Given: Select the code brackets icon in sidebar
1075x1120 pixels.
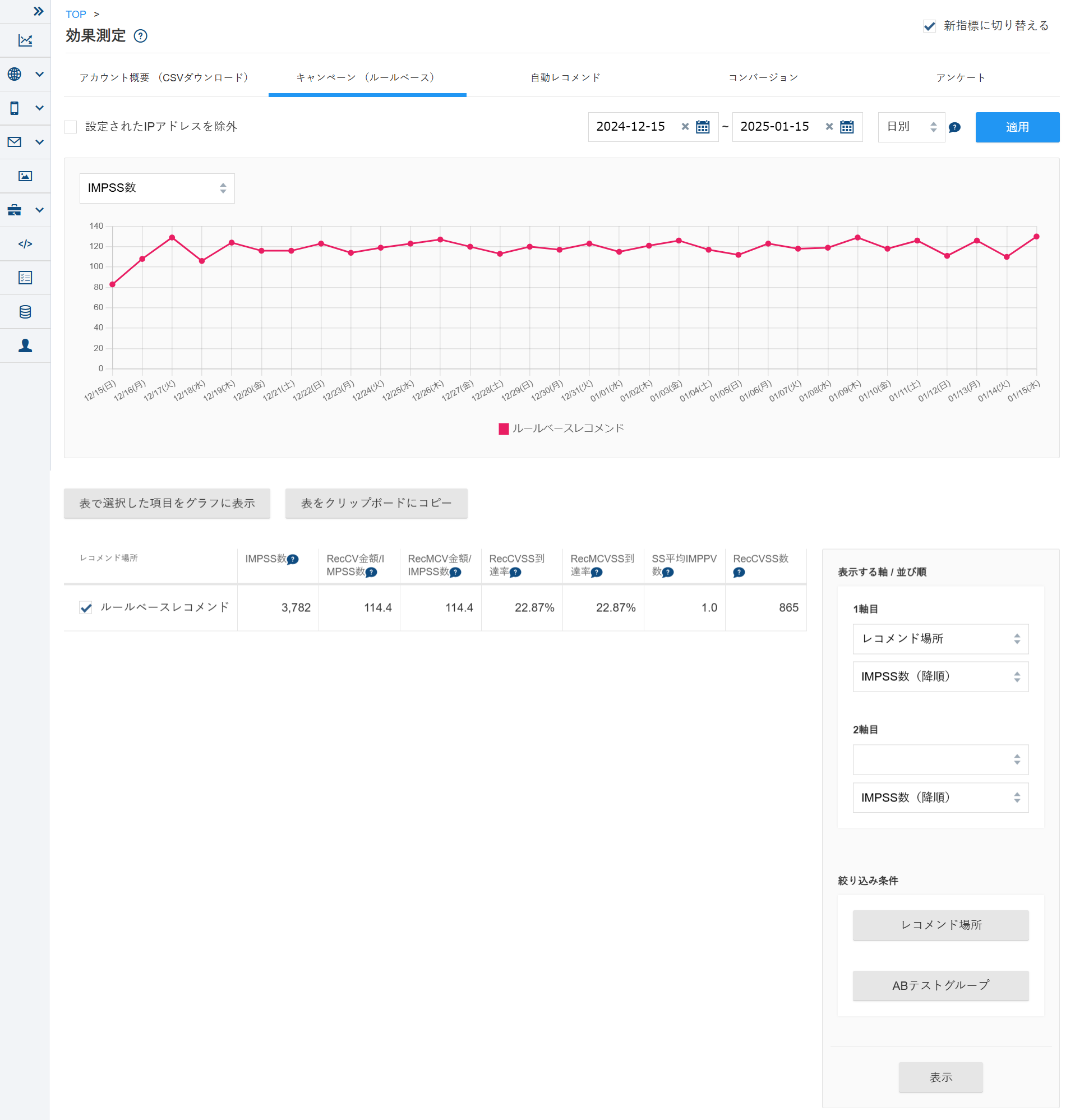Looking at the screenshot, I should [x=25, y=244].
